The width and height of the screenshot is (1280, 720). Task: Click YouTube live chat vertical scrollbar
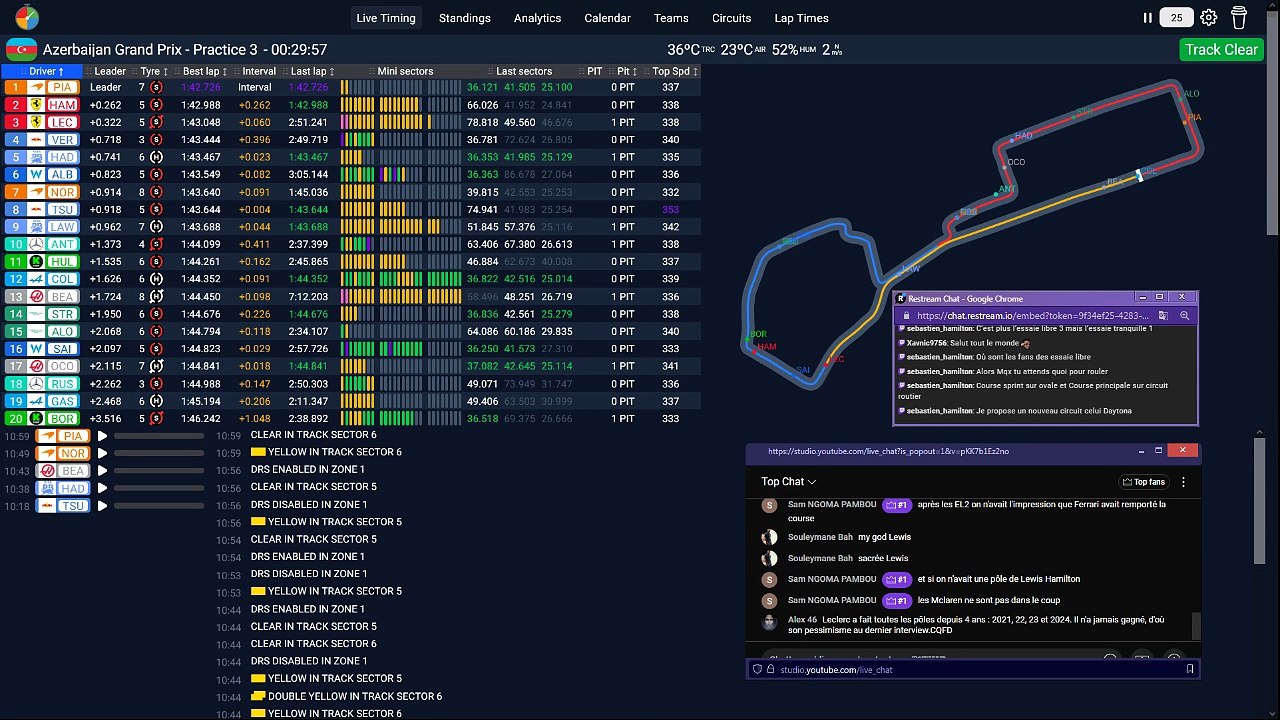1196,627
